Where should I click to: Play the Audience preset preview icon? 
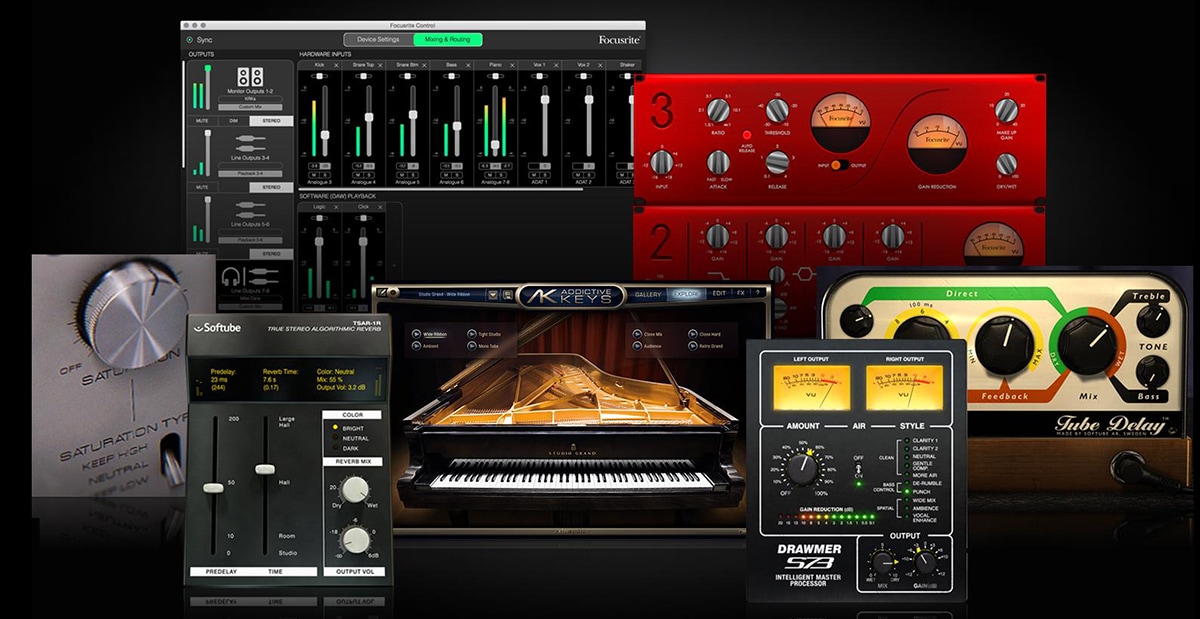pyautogui.click(x=636, y=345)
